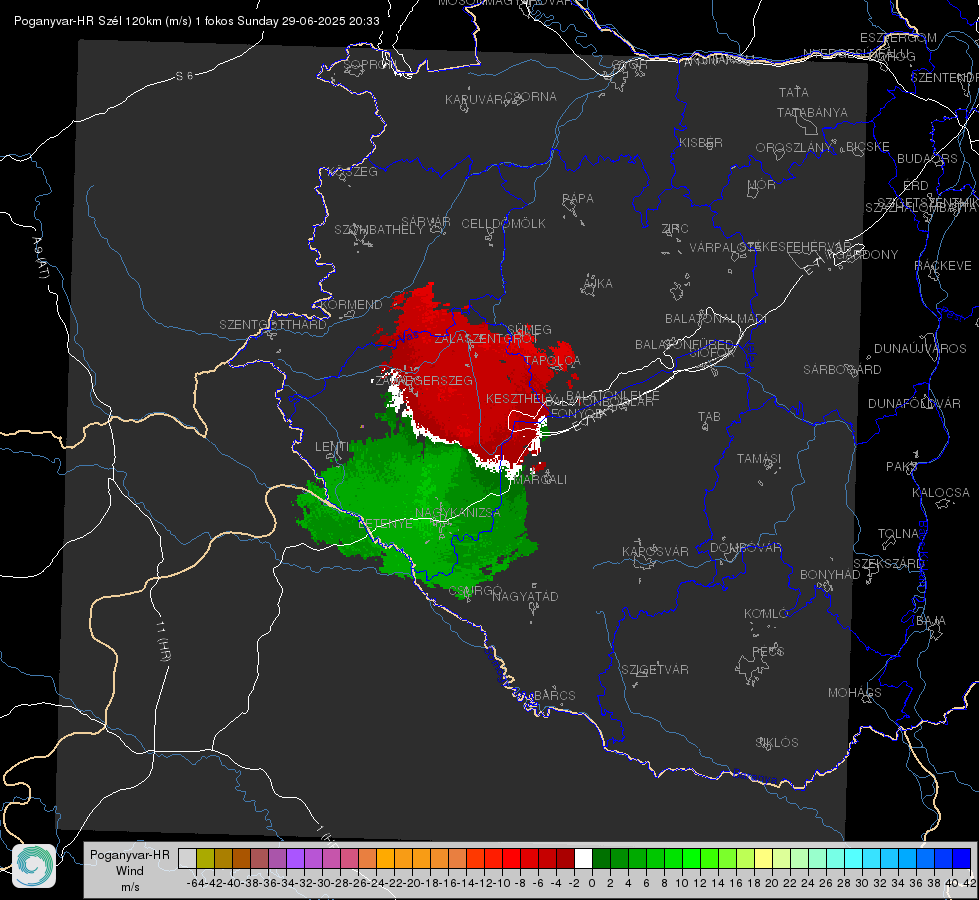Click the KÖRMEND city label
The width and height of the screenshot is (979, 900).
click(x=351, y=305)
